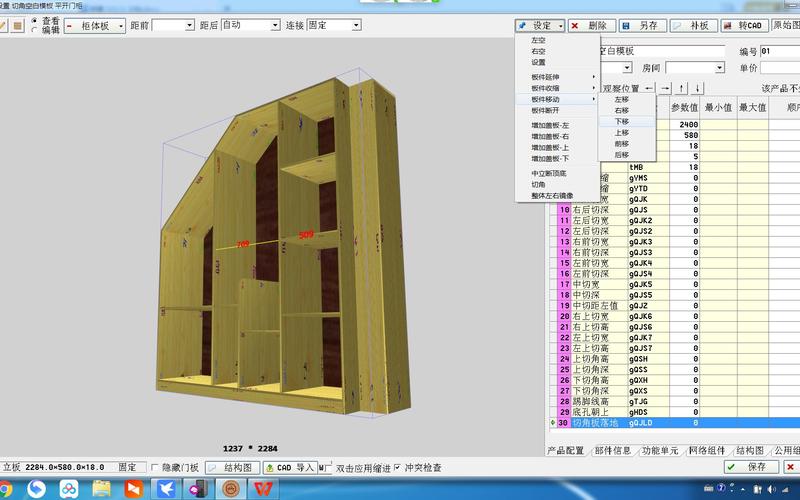This screenshot has width=800, height=500.
Task: Click the CAD 导入 button
Action: (x=290, y=467)
